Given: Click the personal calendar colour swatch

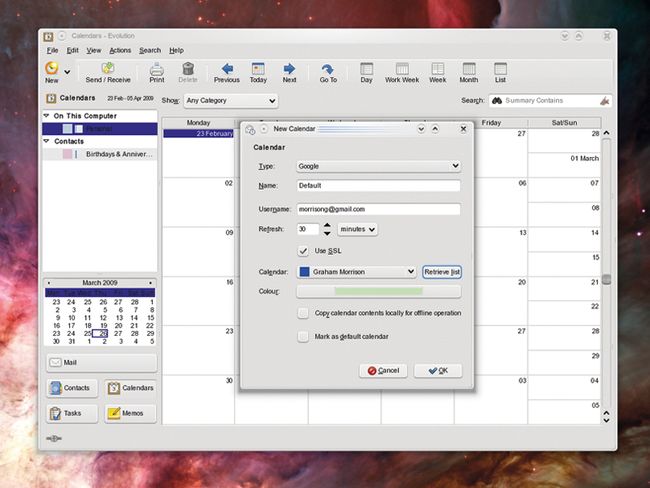Looking at the screenshot, I should coord(68,129).
